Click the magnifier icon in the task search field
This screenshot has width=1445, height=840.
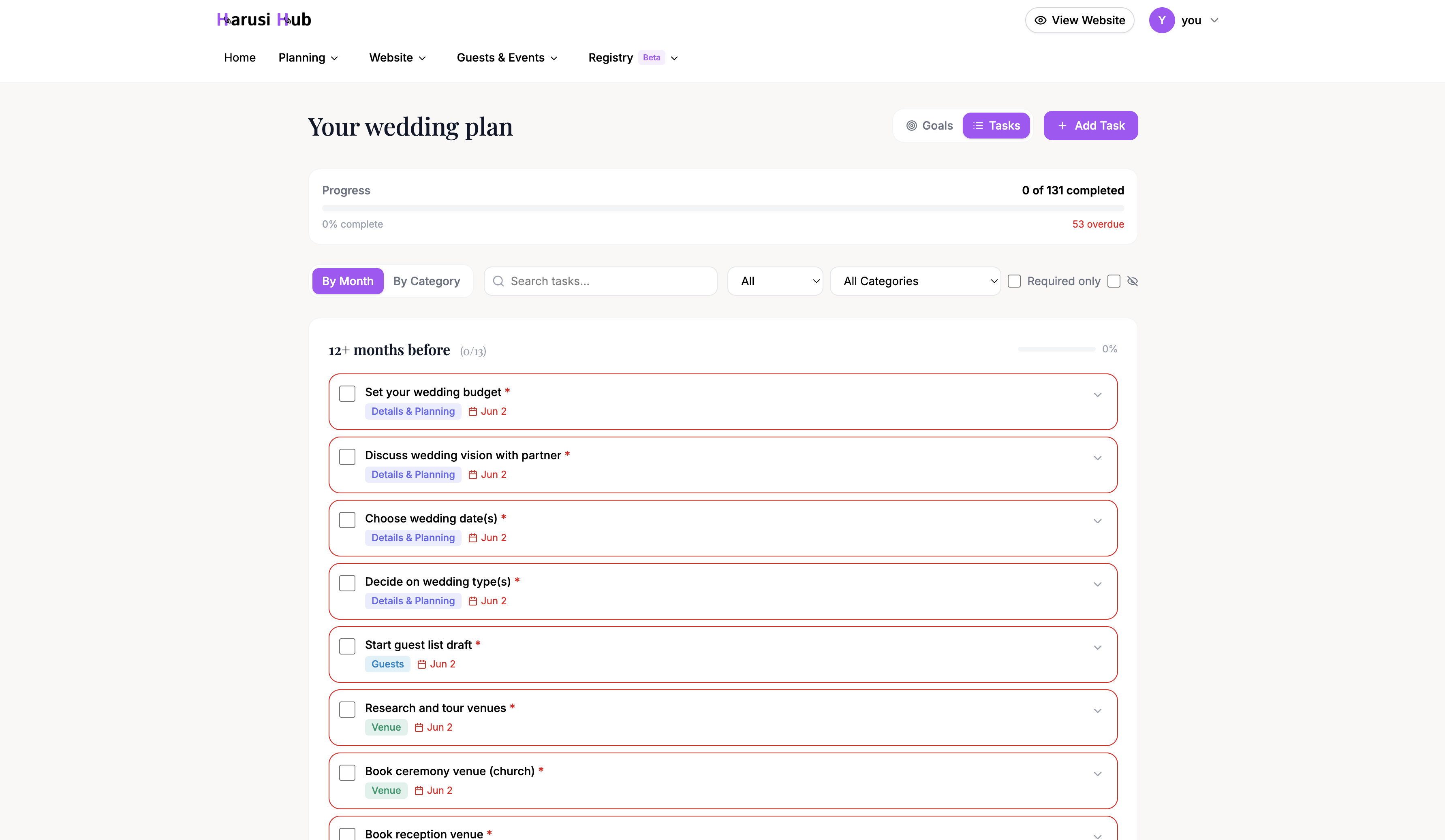coord(498,281)
